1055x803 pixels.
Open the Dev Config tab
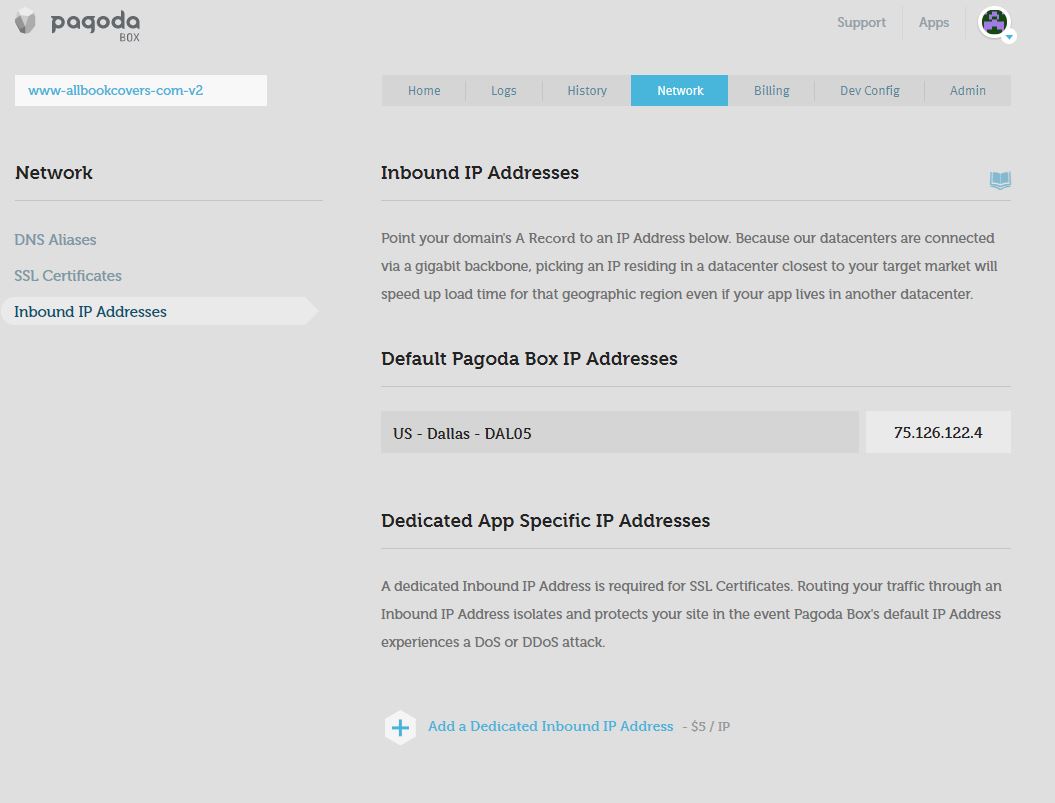coord(869,90)
